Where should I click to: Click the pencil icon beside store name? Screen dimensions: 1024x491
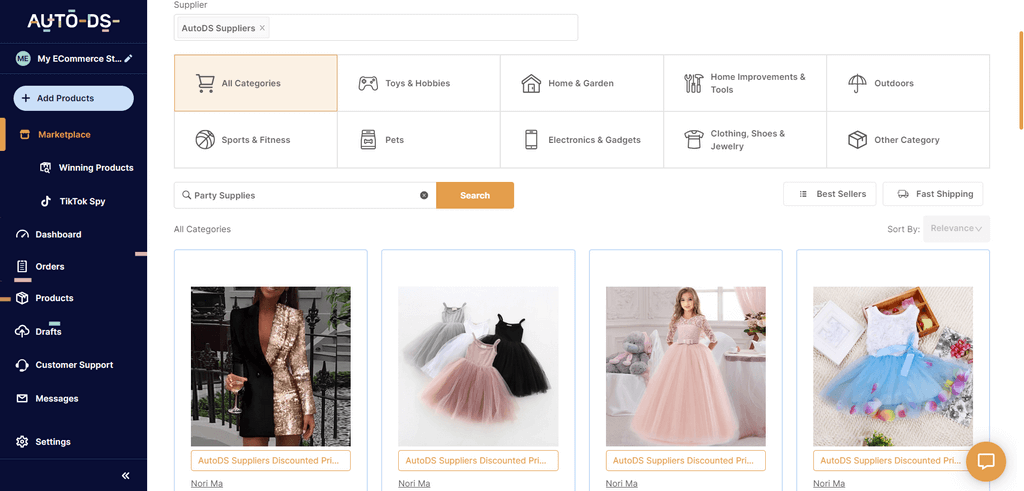pyautogui.click(x=128, y=59)
